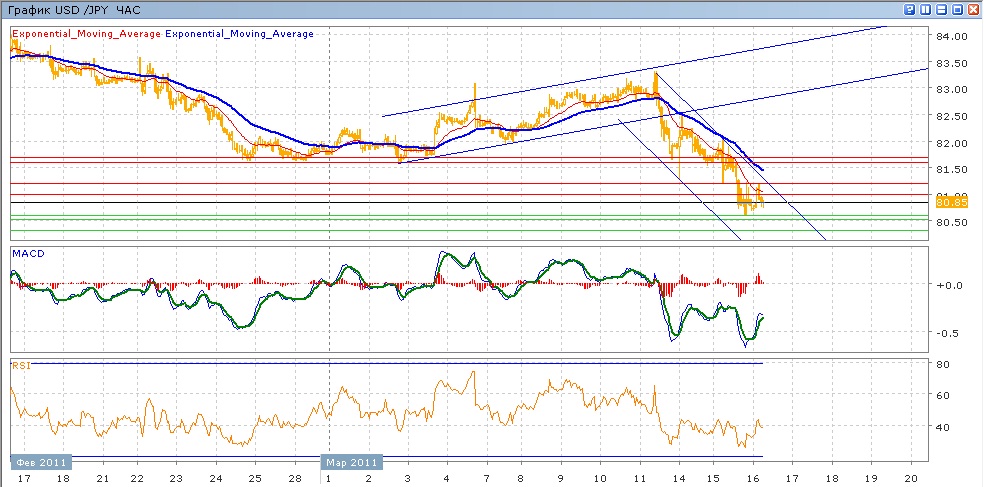This screenshot has width=984, height=487.
Task: Click the help question mark icon
Action: click(x=909, y=9)
